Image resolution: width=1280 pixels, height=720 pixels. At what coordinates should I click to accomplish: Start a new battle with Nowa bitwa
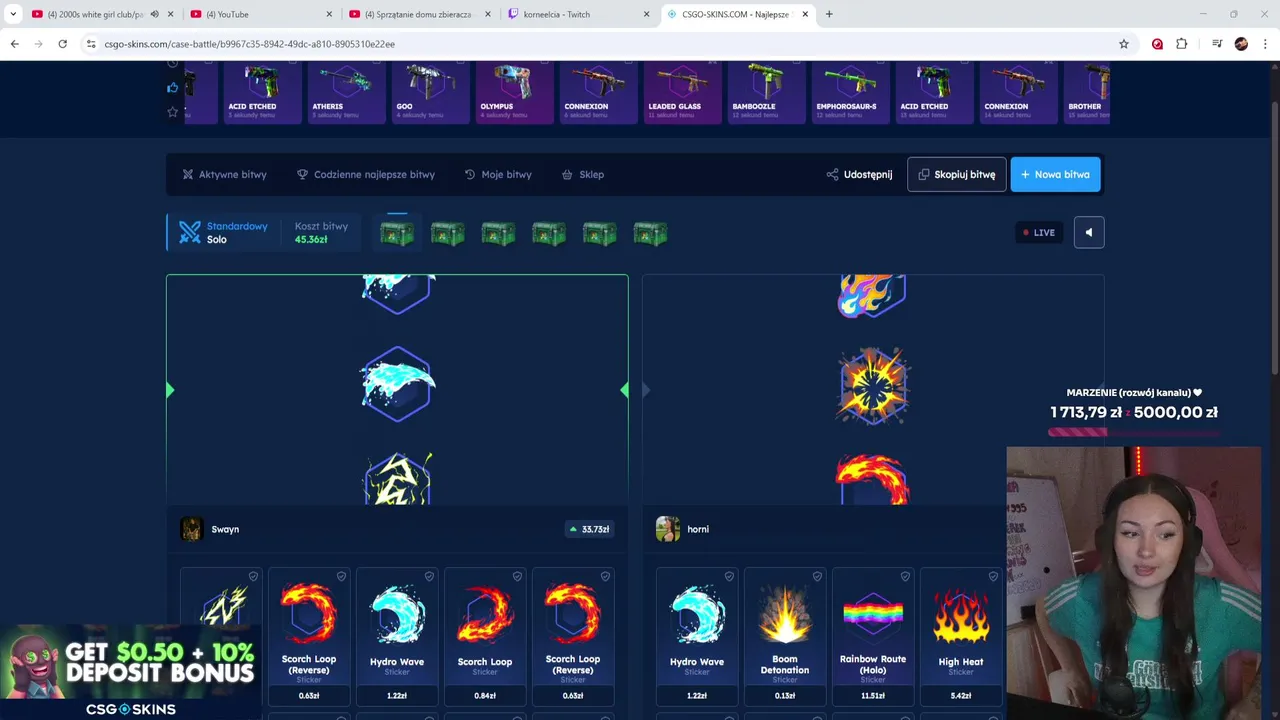coord(1055,174)
